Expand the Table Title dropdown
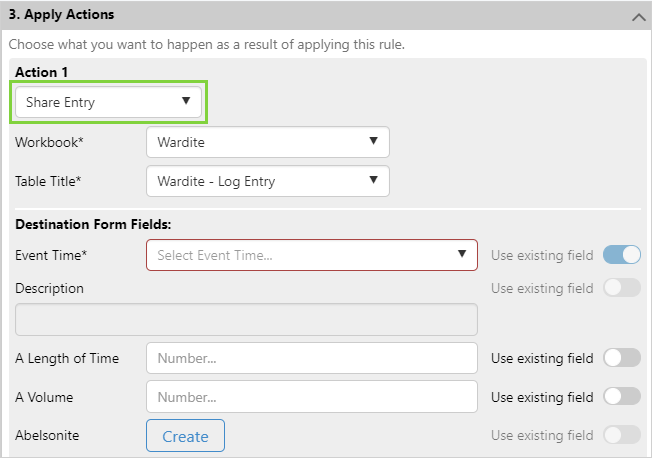 267,181
